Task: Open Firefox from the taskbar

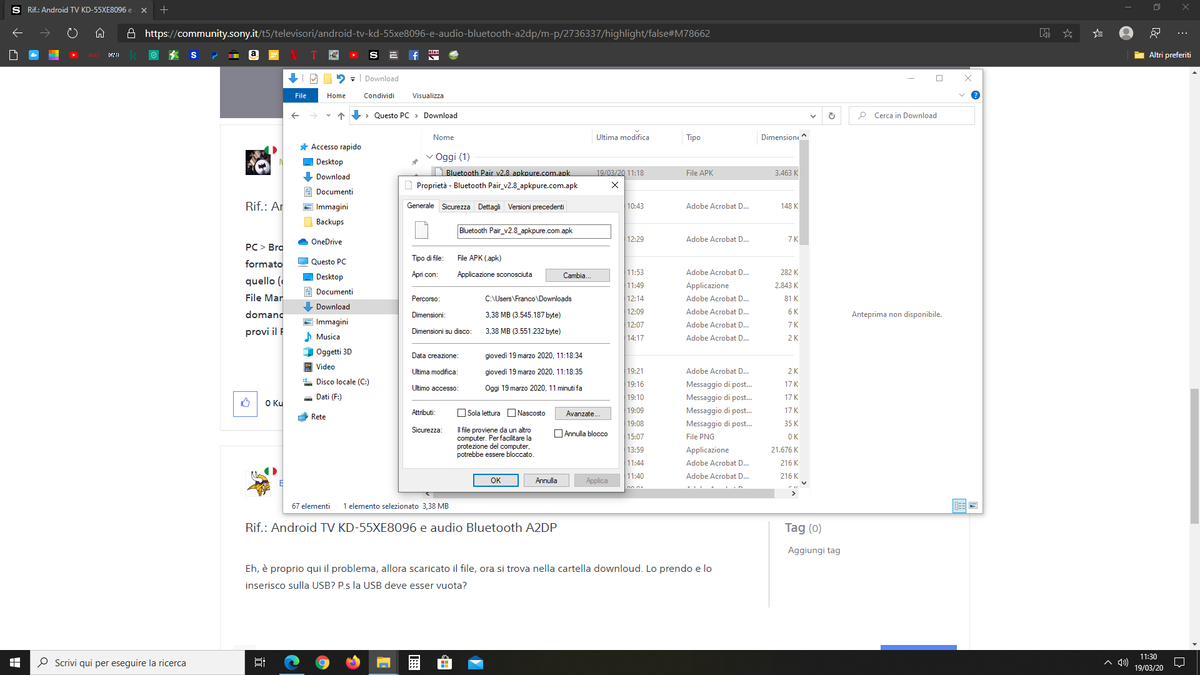Action: [x=353, y=662]
